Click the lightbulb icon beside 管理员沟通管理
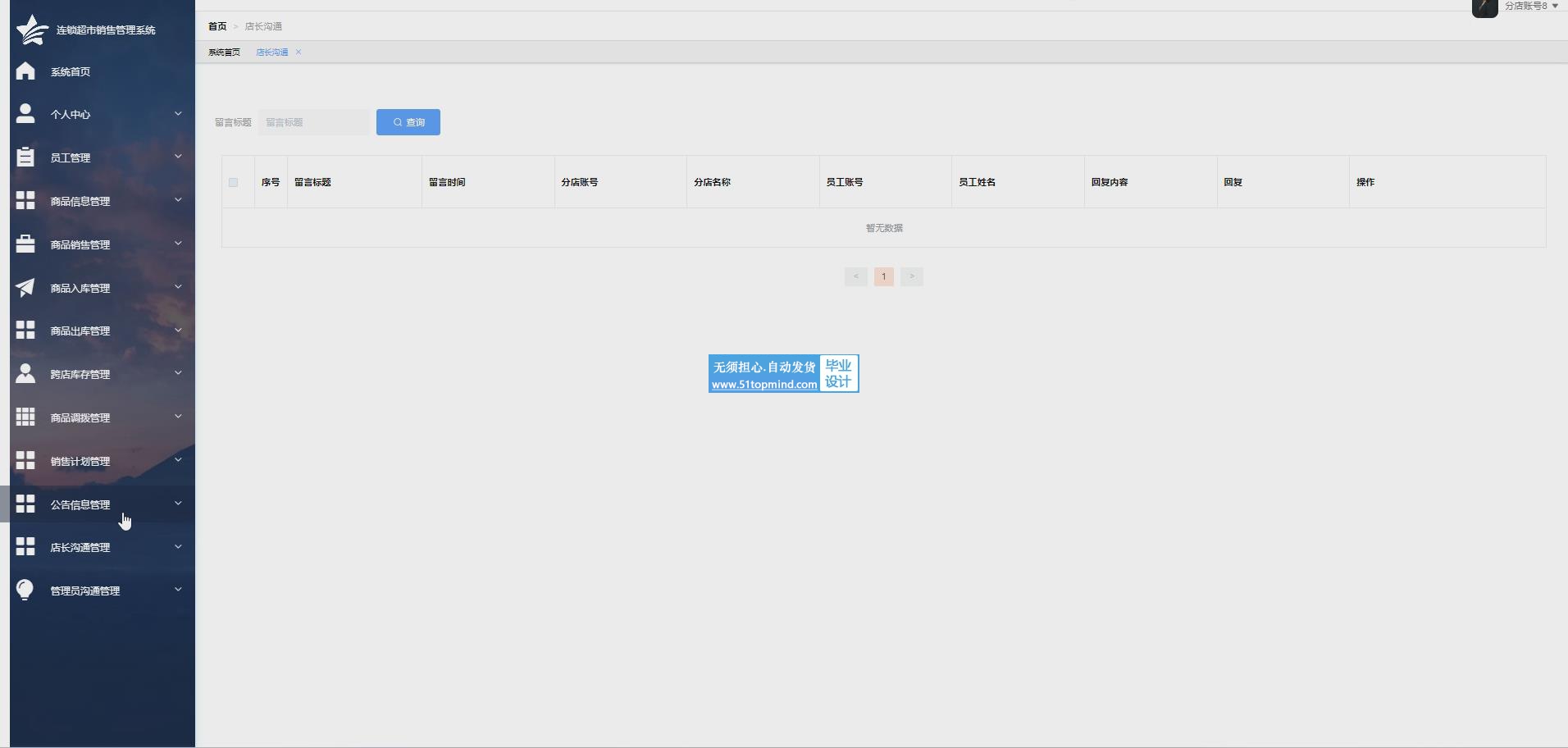 (25, 590)
